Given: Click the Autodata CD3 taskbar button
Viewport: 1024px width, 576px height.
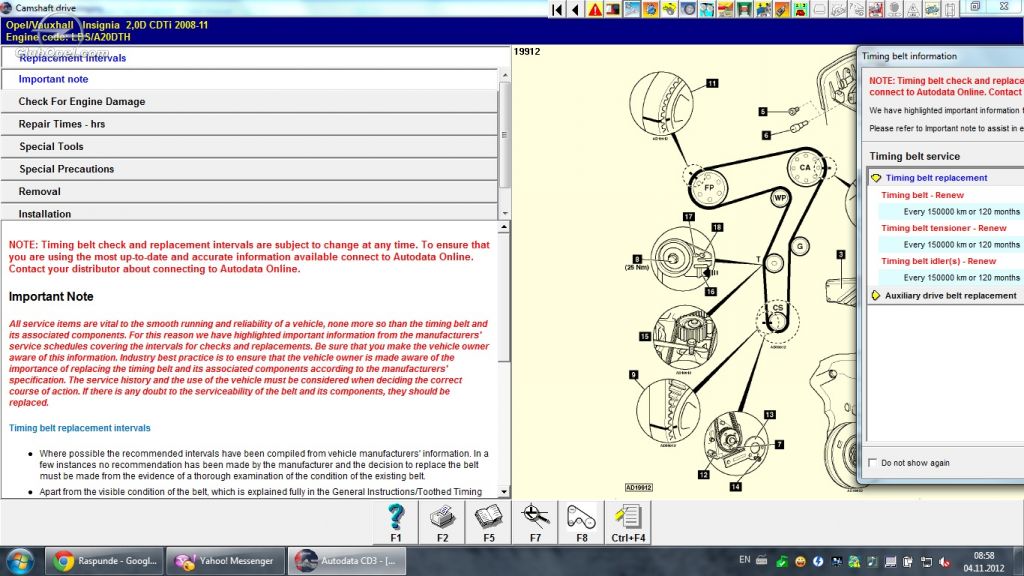Looking at the screenshot, I should 347,561.
